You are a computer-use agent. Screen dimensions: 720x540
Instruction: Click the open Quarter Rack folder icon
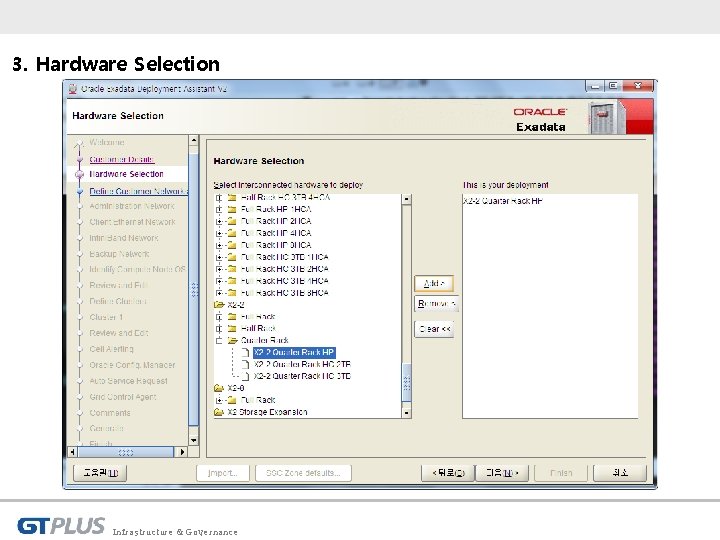click(x=232, y=341)
